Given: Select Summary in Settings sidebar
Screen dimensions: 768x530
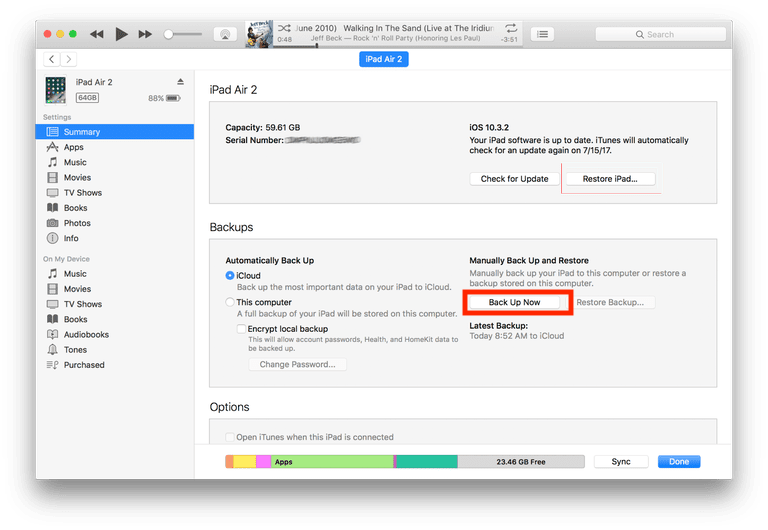Looking at the screenshot, I should point(115,132).
